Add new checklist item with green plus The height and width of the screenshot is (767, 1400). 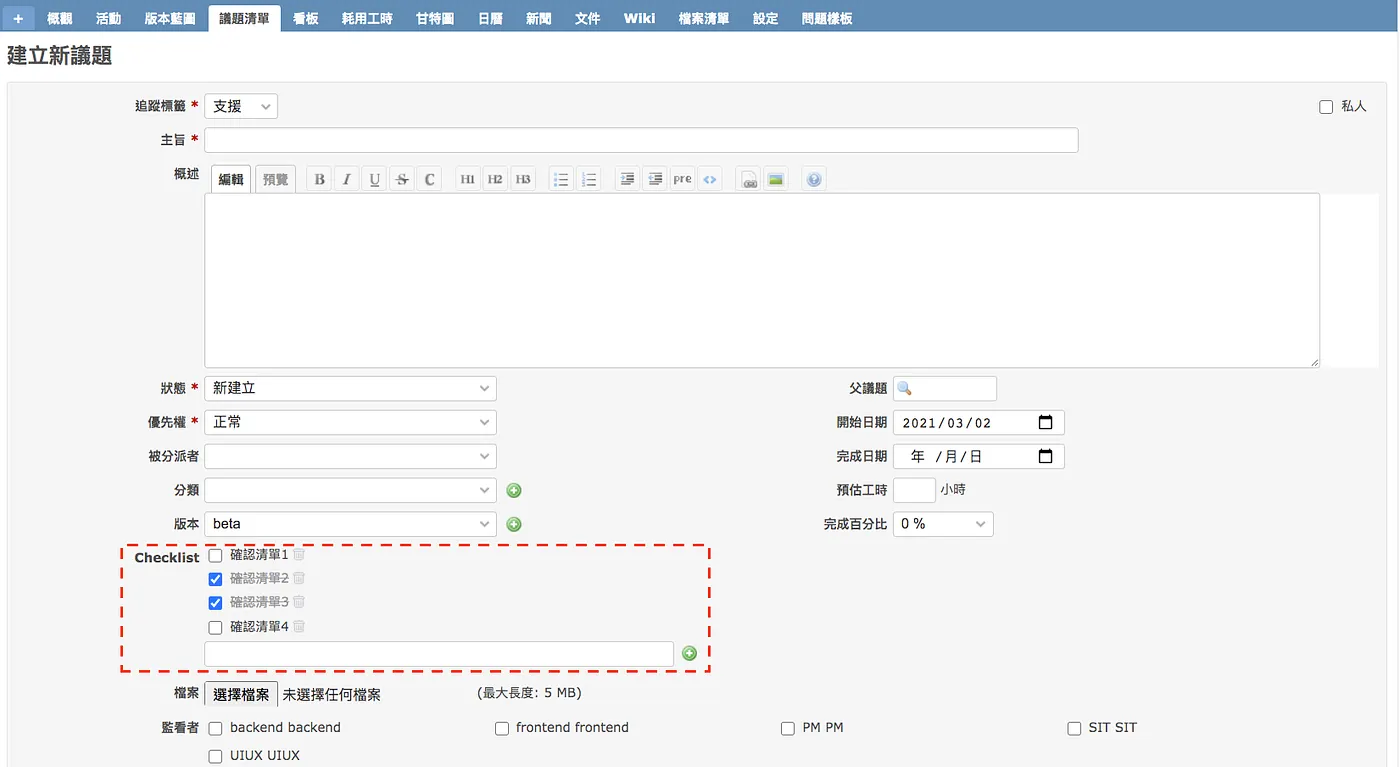[x=689, y=654]
